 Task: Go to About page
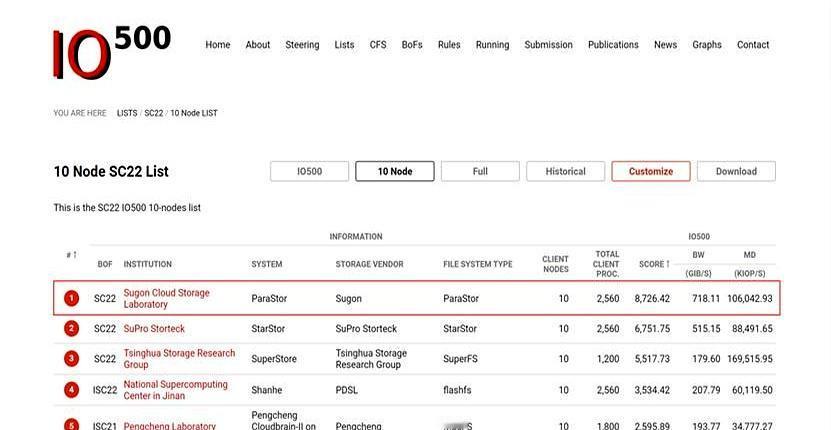pos(258,45)
